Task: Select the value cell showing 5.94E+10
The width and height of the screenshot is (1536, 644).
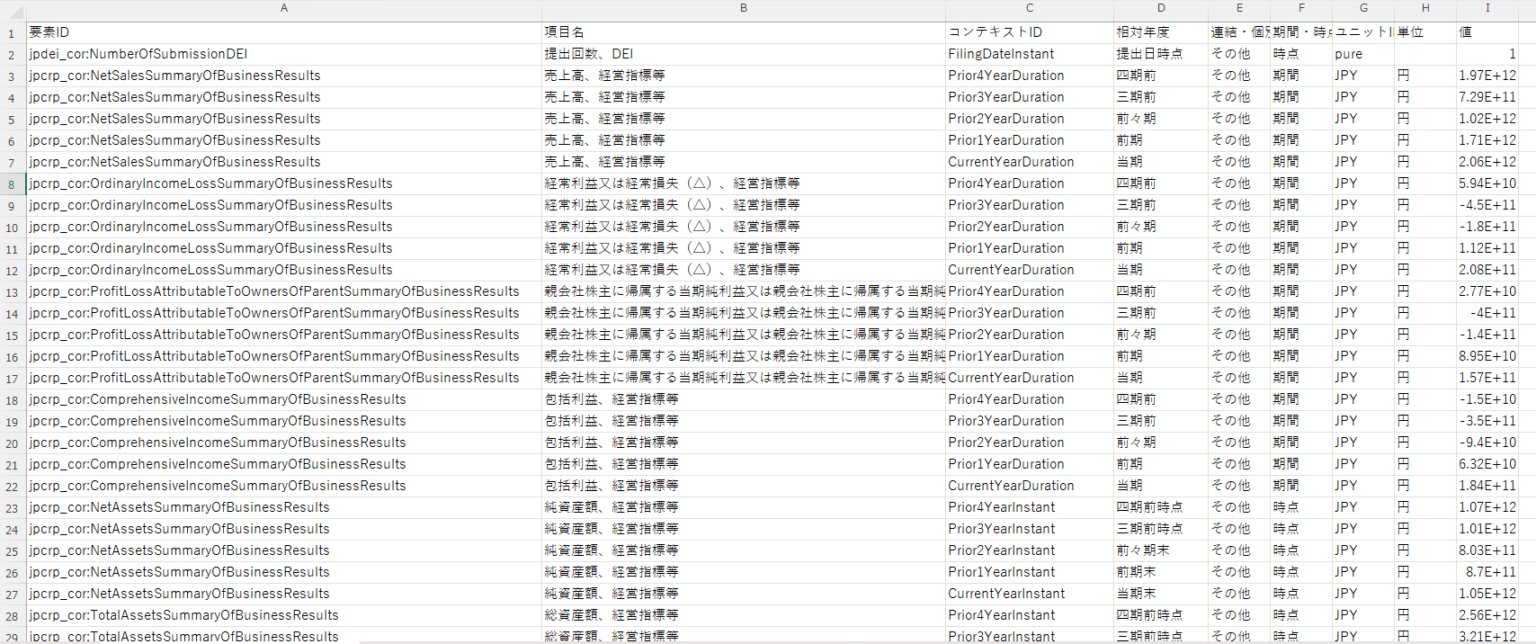Action: click(1487, 184)
